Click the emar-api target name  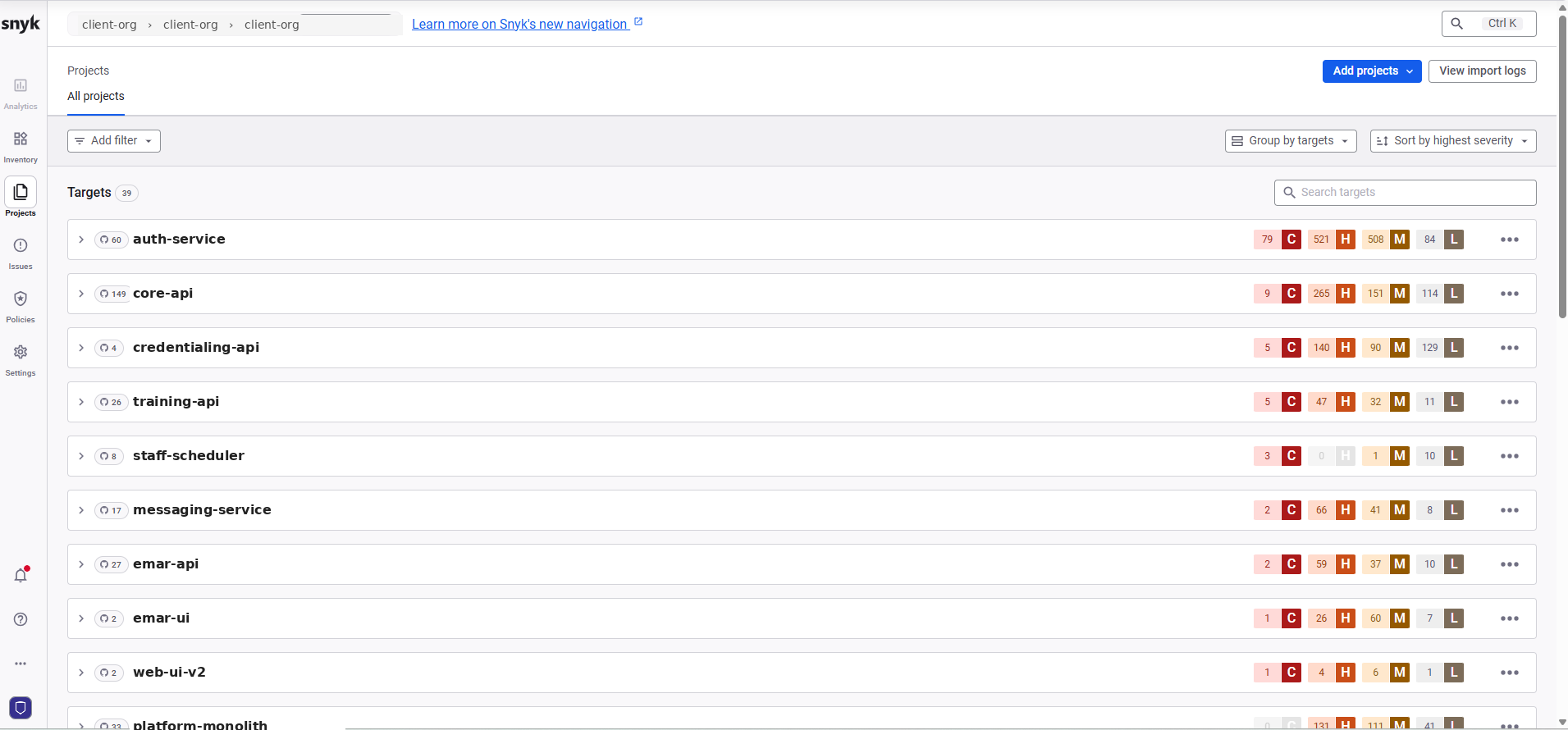166,564
